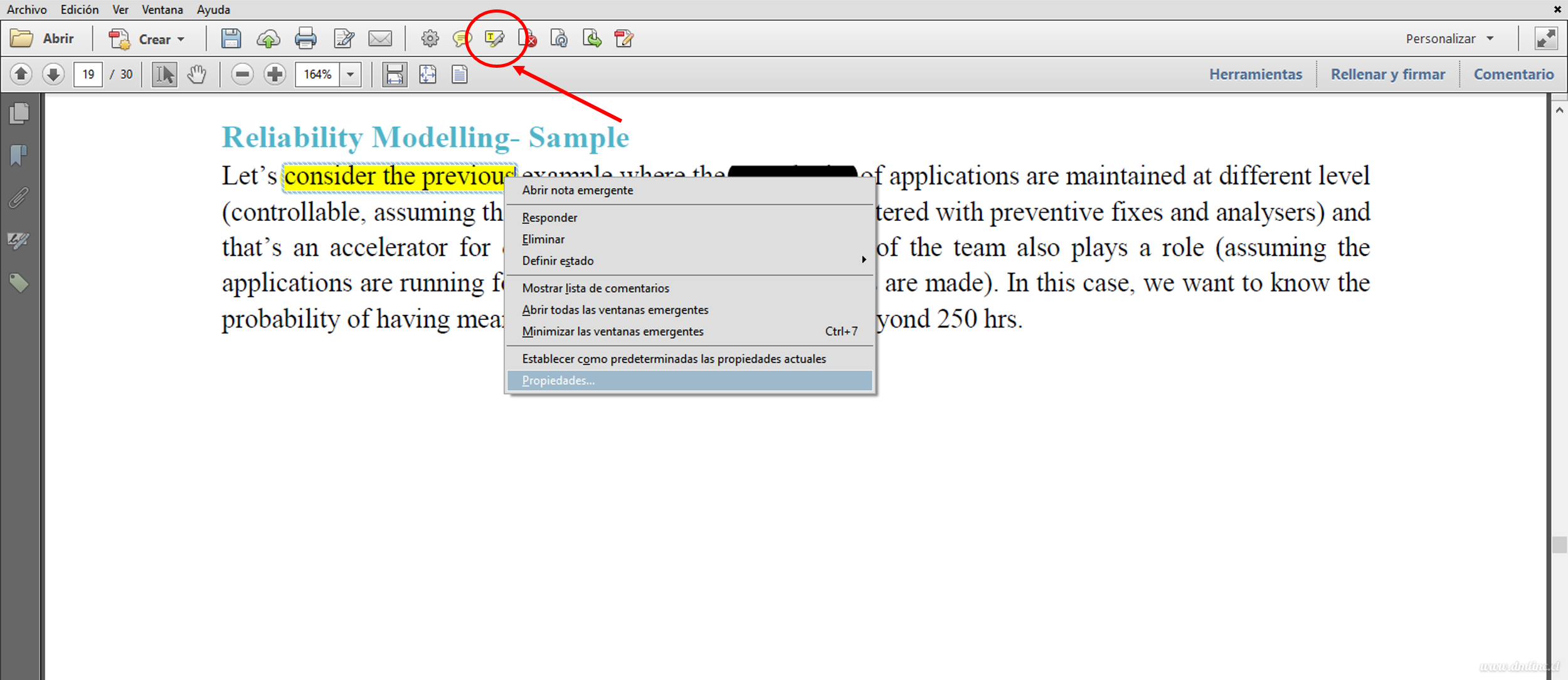Open the bookmarks panel
The image size is (1568, 680).
[19, 154]
